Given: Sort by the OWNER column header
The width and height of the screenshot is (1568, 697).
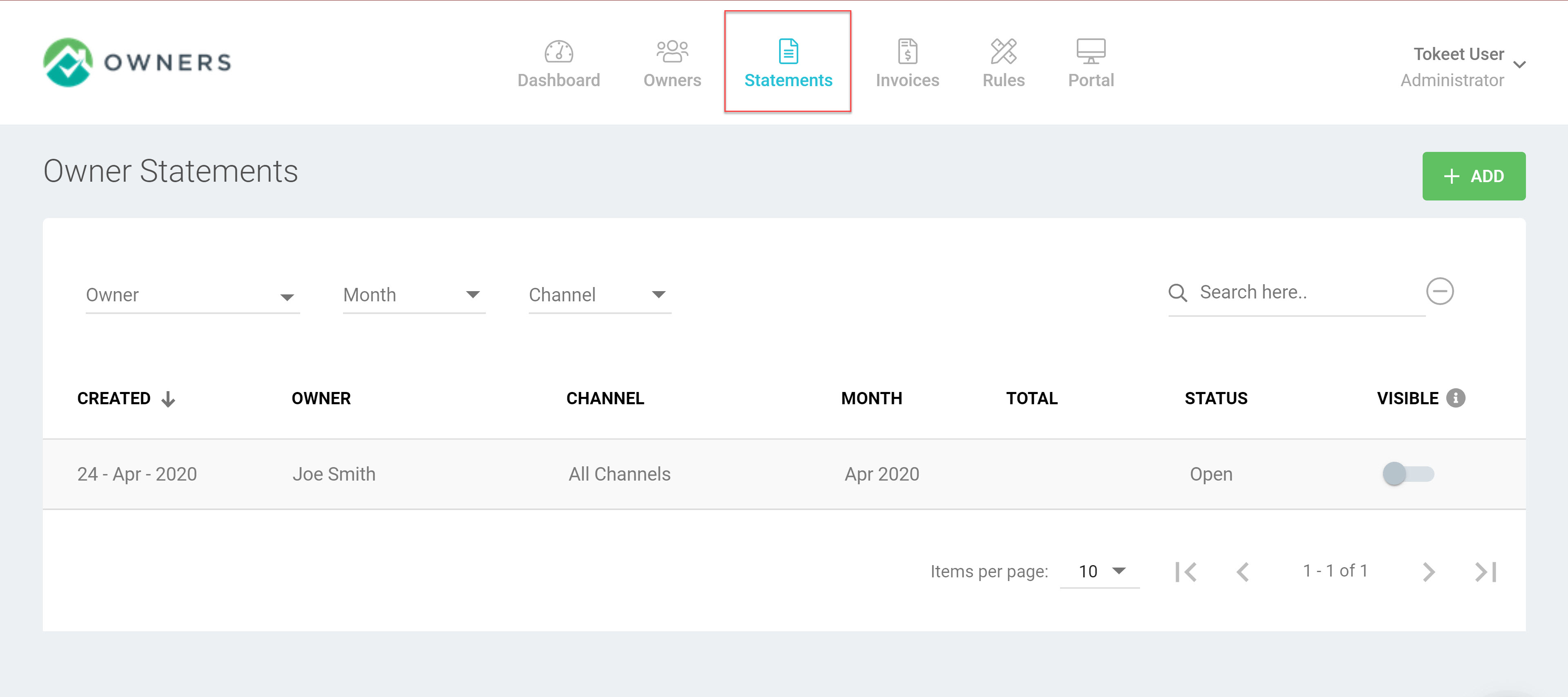Looking at the screenshot, I should coord(321,399).
